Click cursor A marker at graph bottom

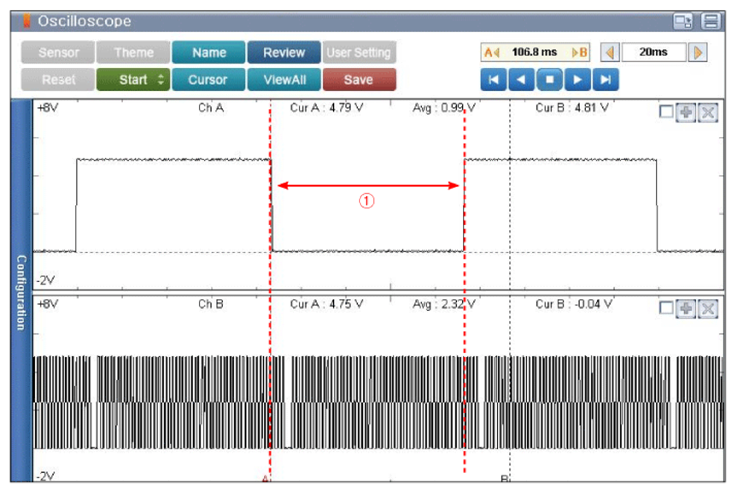pyautogui.click(x=266, y=478)
